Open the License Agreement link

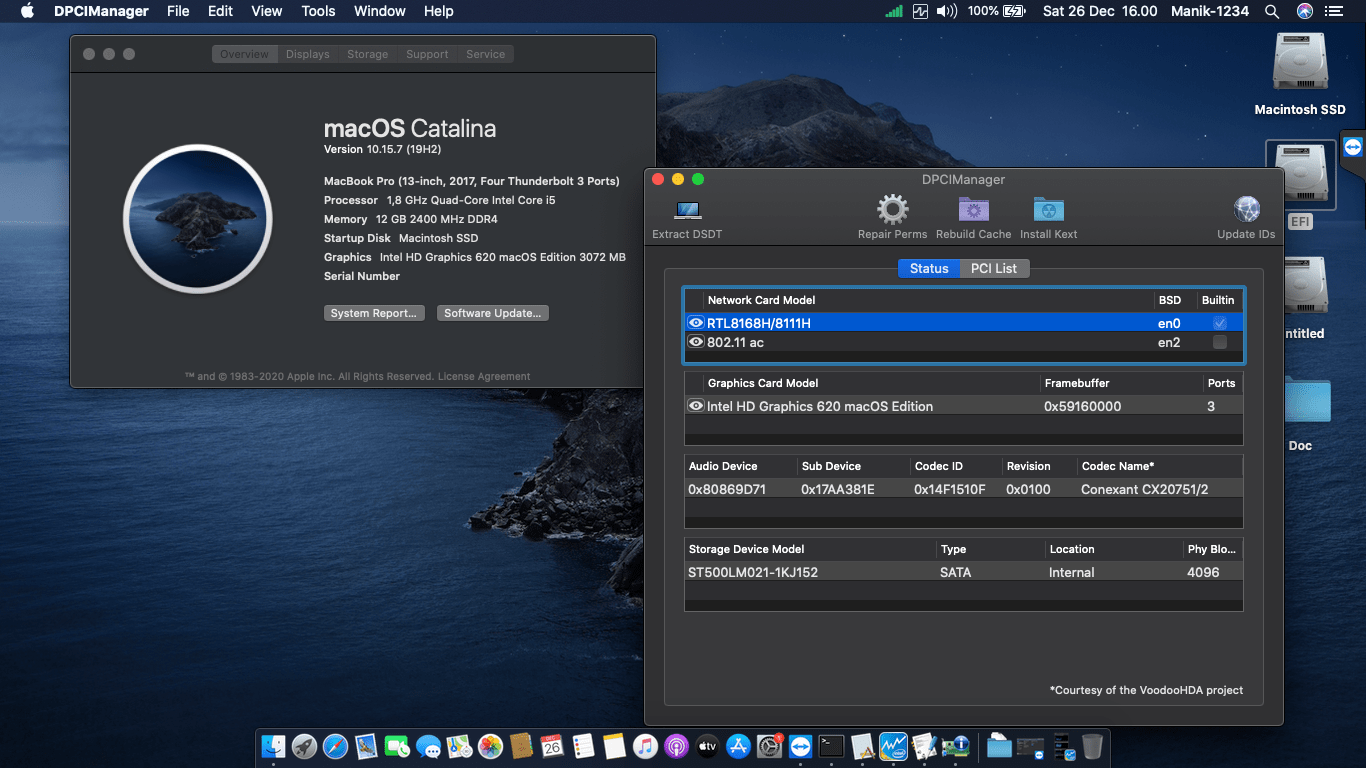[484, 377]
